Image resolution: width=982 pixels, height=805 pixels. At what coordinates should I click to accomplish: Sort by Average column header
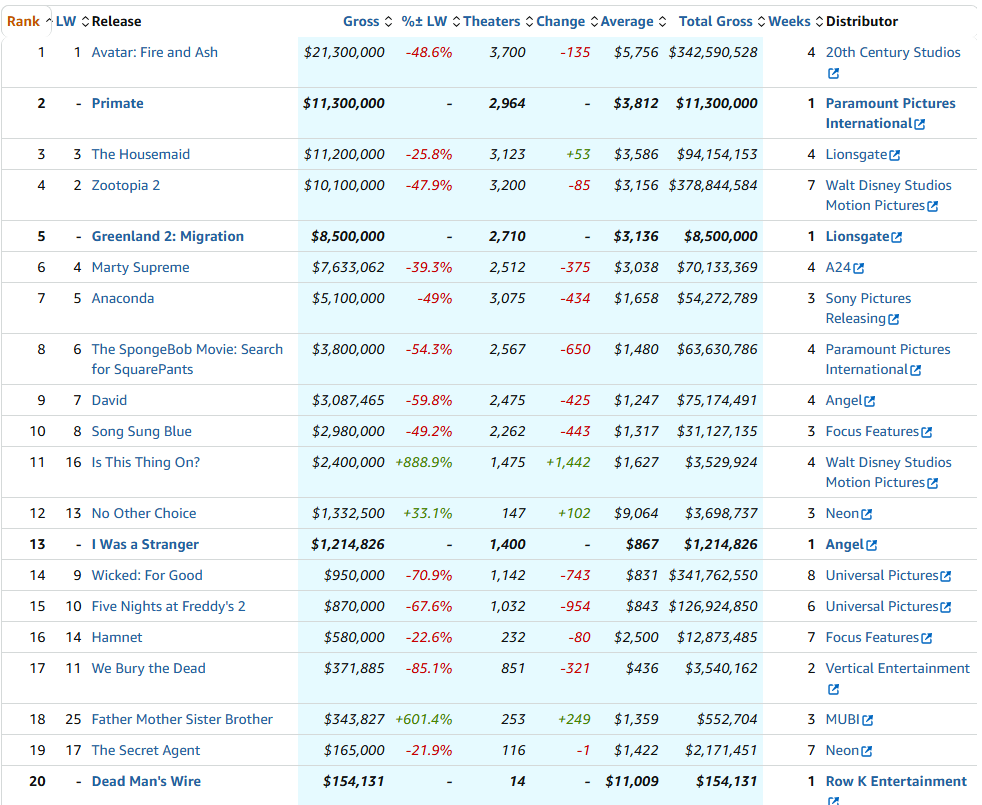tap(626, 21)
